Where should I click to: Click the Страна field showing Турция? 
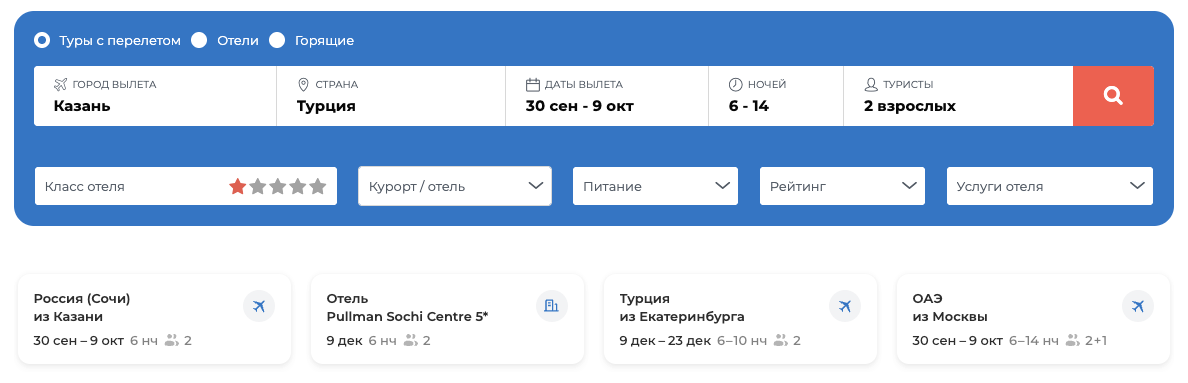click(x=391, y=96)
